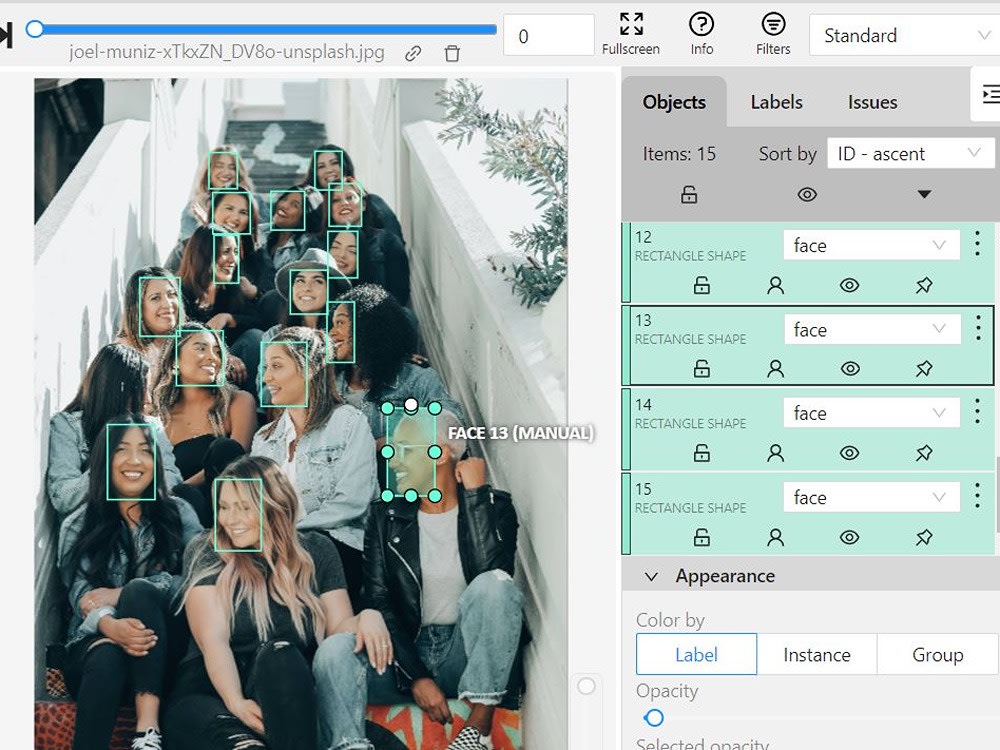Image resolution: width=1000 pixels, height=750 pixels.
Task: Select Instance in the Color by options
Action: tap(817, 654)
